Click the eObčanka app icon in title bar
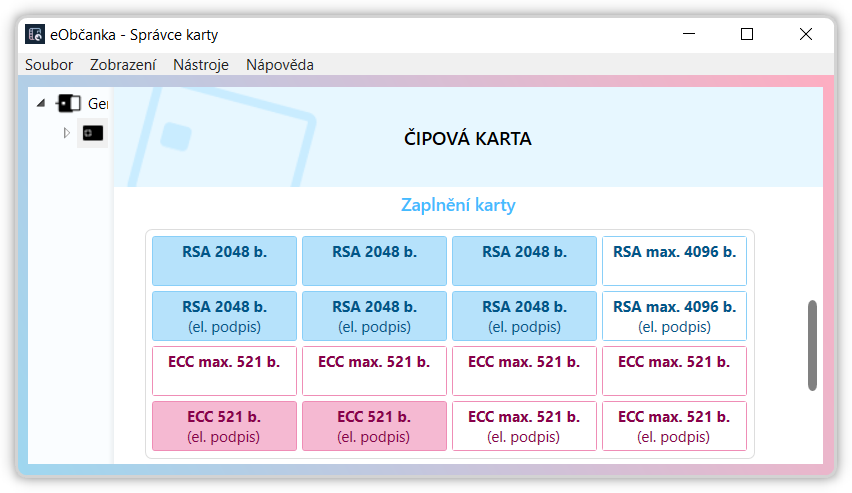Viewport: 852px width, 493px height. tap(35, 34)
